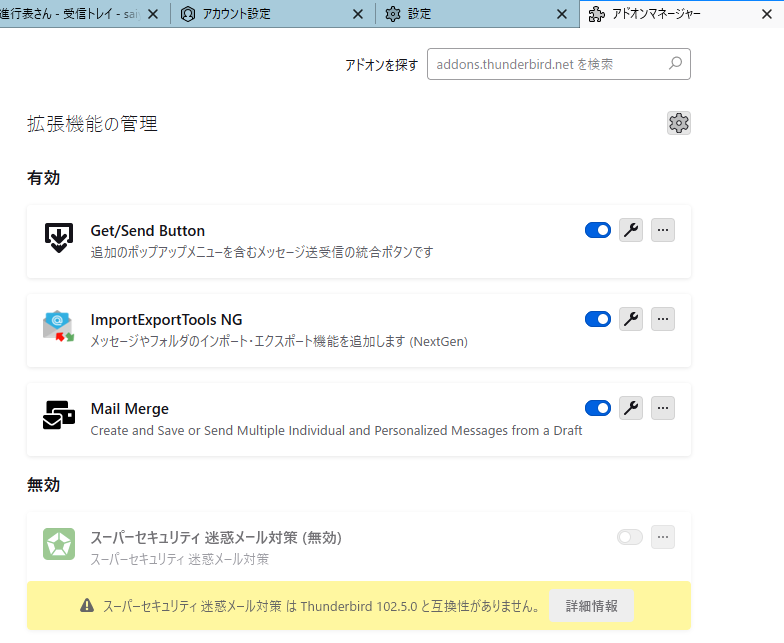This screenshot has width=784, height=643.
Task: Click the スーパーセキュリティ green star icon
Action: (59, 544)
